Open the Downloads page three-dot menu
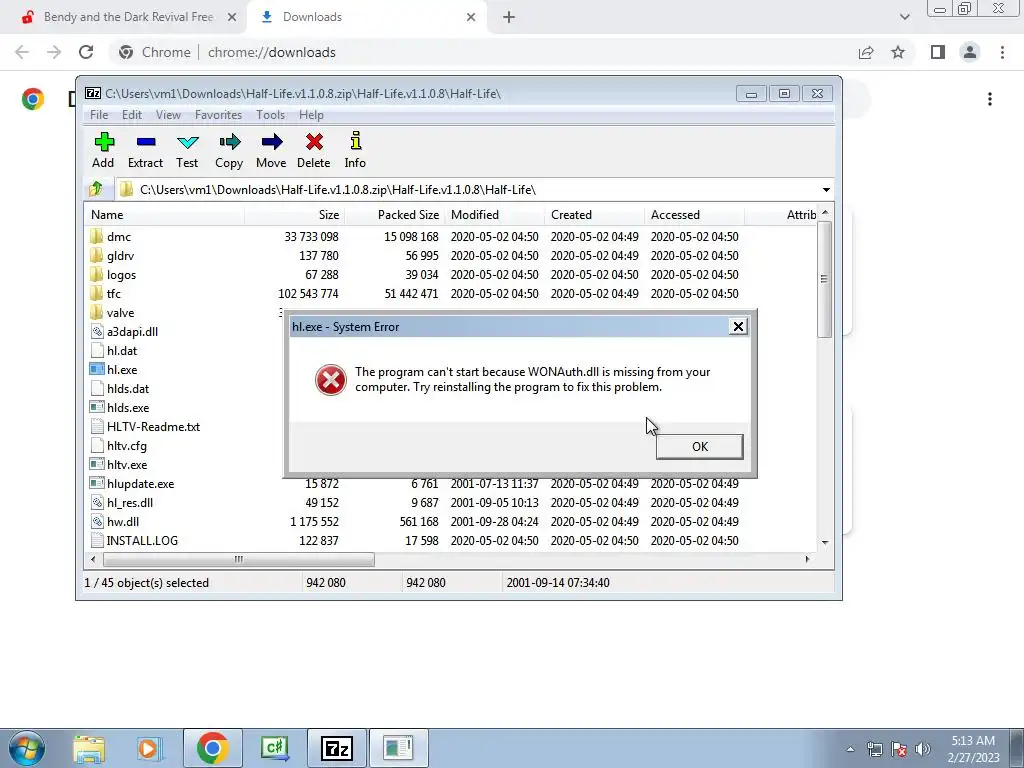Image resolution: width=1024 pixels, height=768 pixels. click(x=990, y=99)
